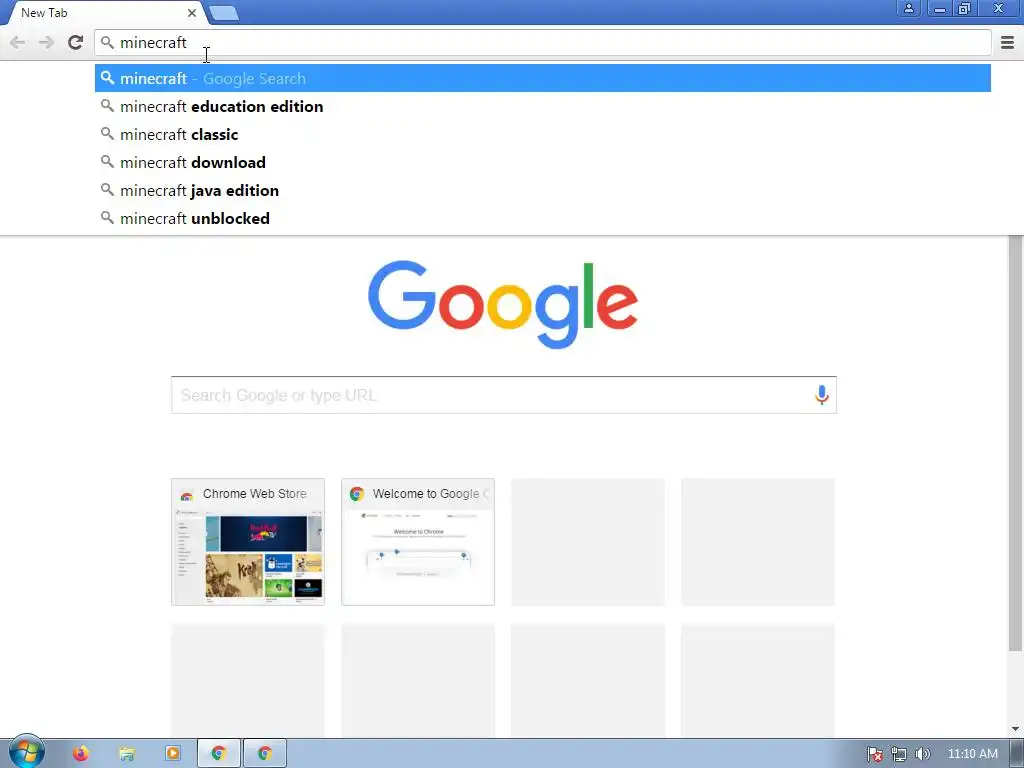Close the Chrome window
1024x768 pixels.
click(998, 8)
